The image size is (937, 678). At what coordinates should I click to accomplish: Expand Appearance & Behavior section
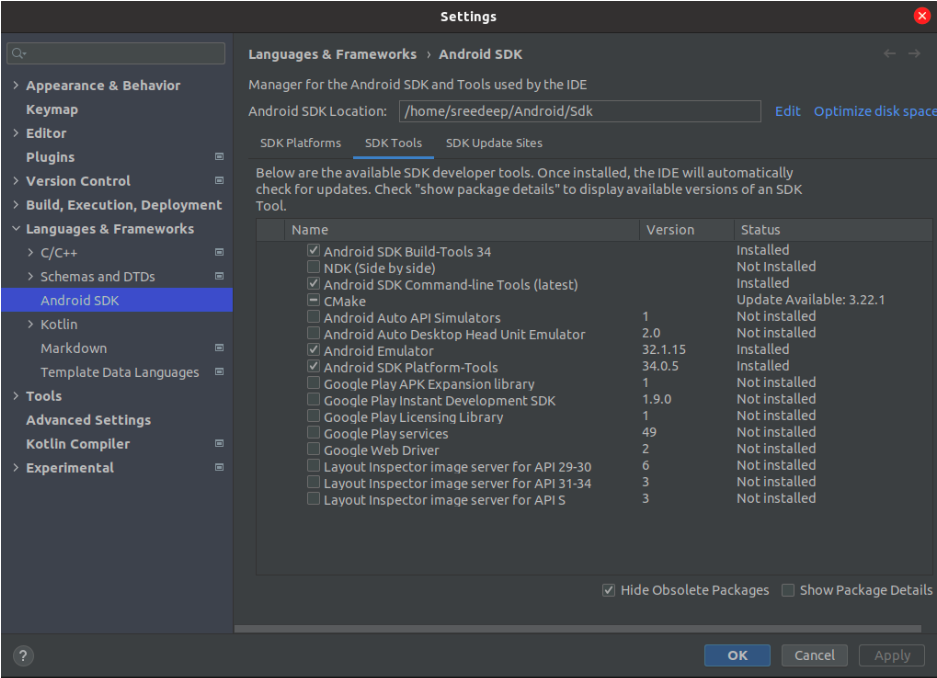16,85
